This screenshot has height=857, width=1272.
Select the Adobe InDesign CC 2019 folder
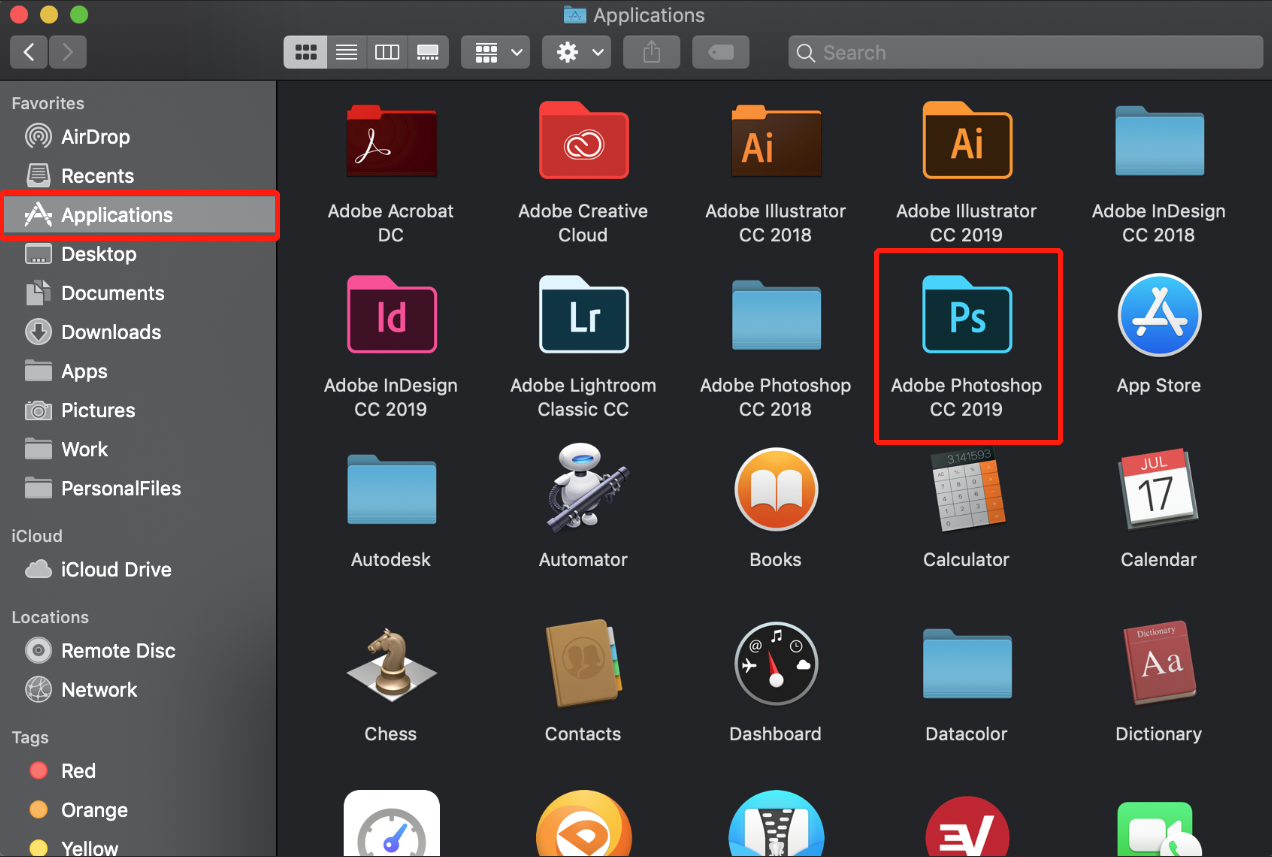pyautogui.click(x=391, y=316)
